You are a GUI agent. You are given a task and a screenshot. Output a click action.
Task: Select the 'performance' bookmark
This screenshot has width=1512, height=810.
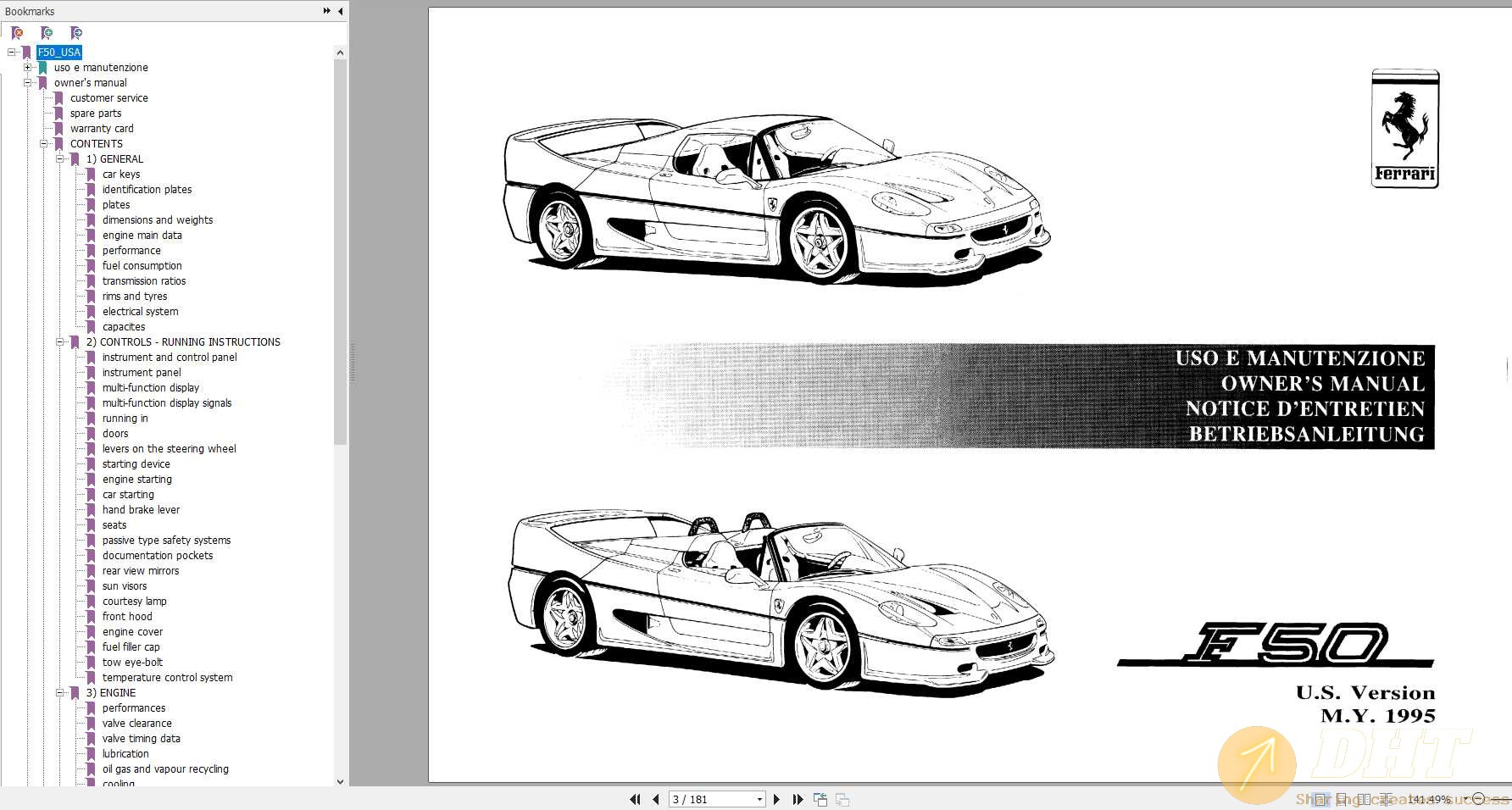(131, 251)
